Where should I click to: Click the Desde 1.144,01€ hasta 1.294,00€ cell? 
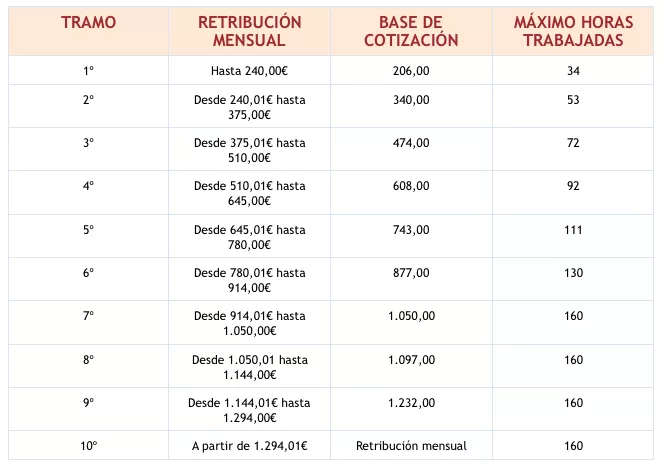pyautogui.click(x=249, y=409)
